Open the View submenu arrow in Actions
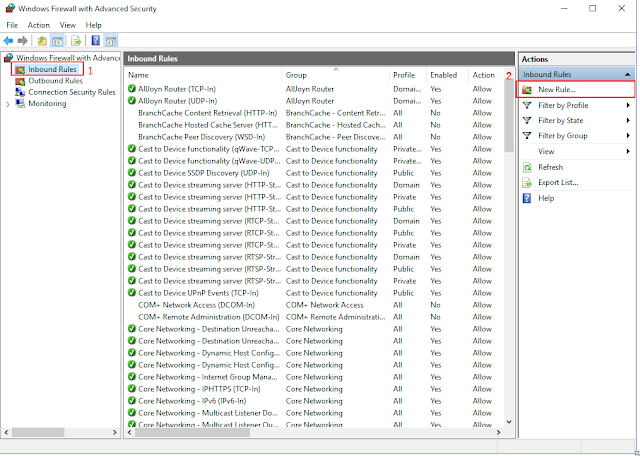Viewport: 640px width, 456px height. [628, 151]
